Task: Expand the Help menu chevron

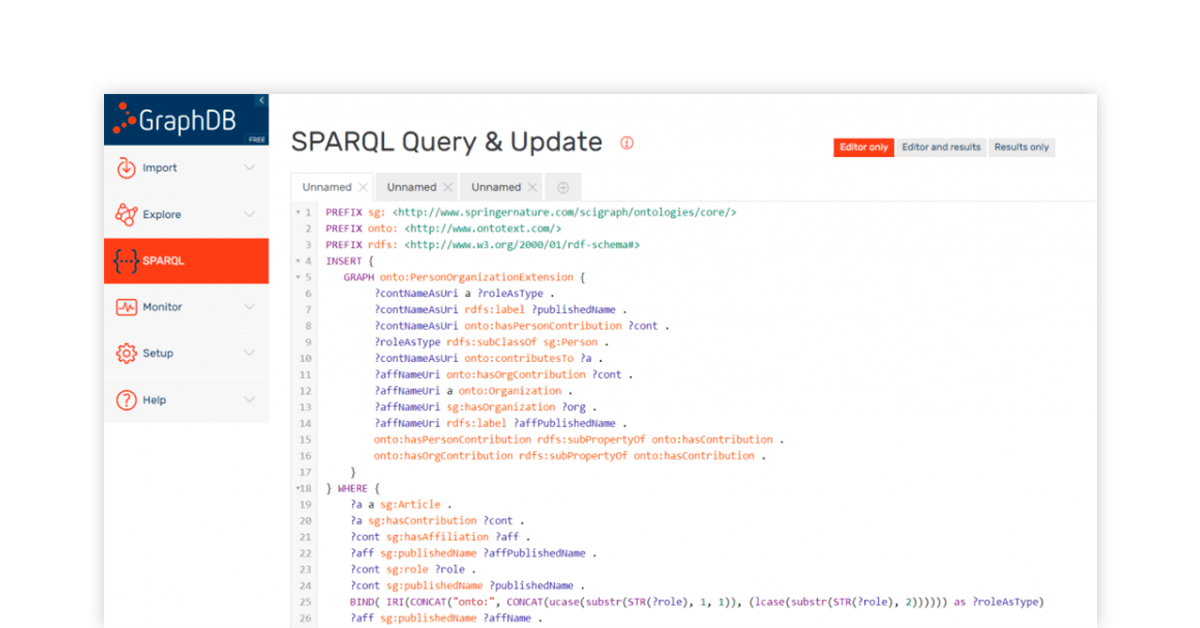Action: (250, 399)
